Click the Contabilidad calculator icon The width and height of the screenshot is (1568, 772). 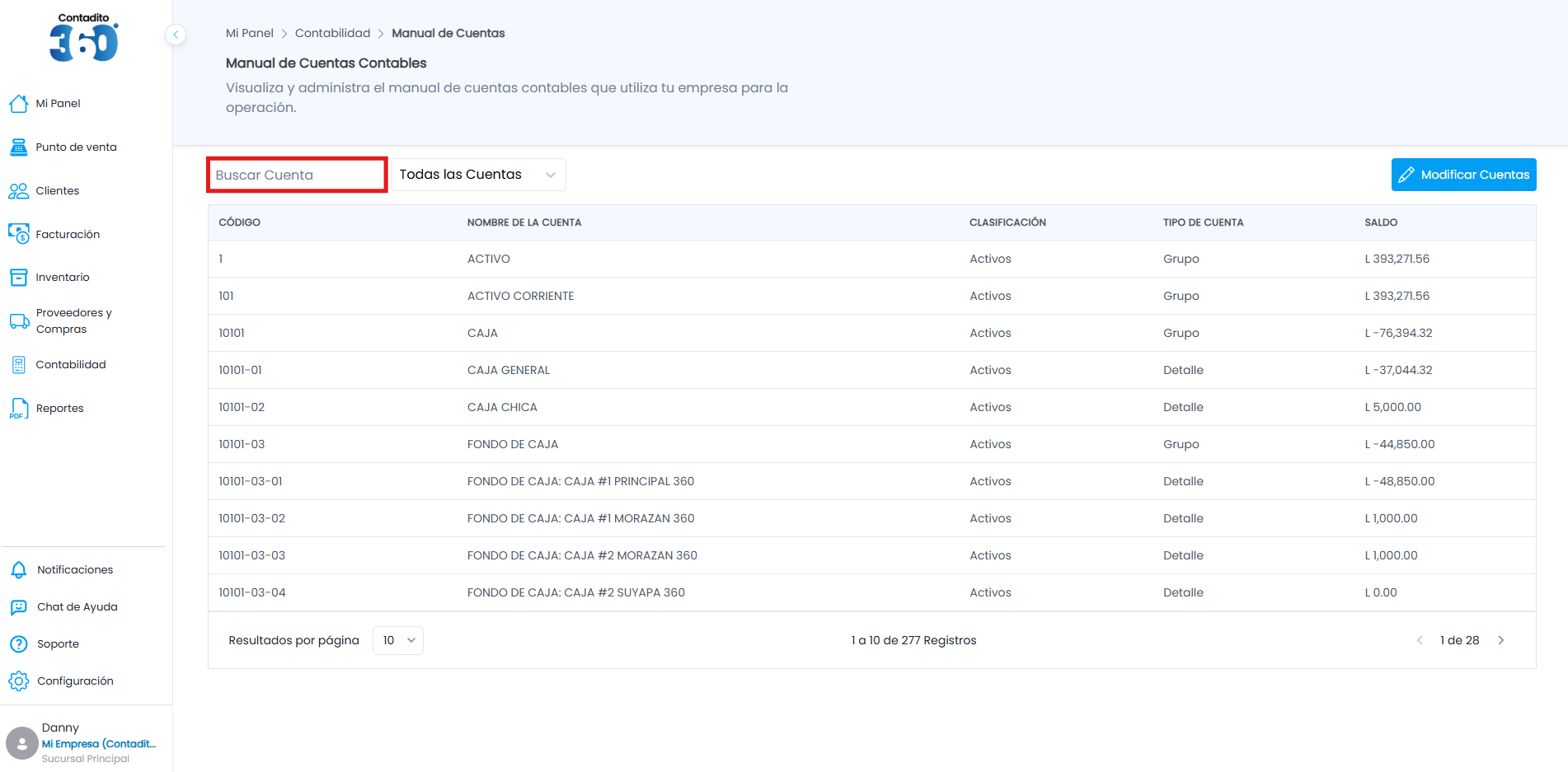pyautogui.click(x=19, y=365)
